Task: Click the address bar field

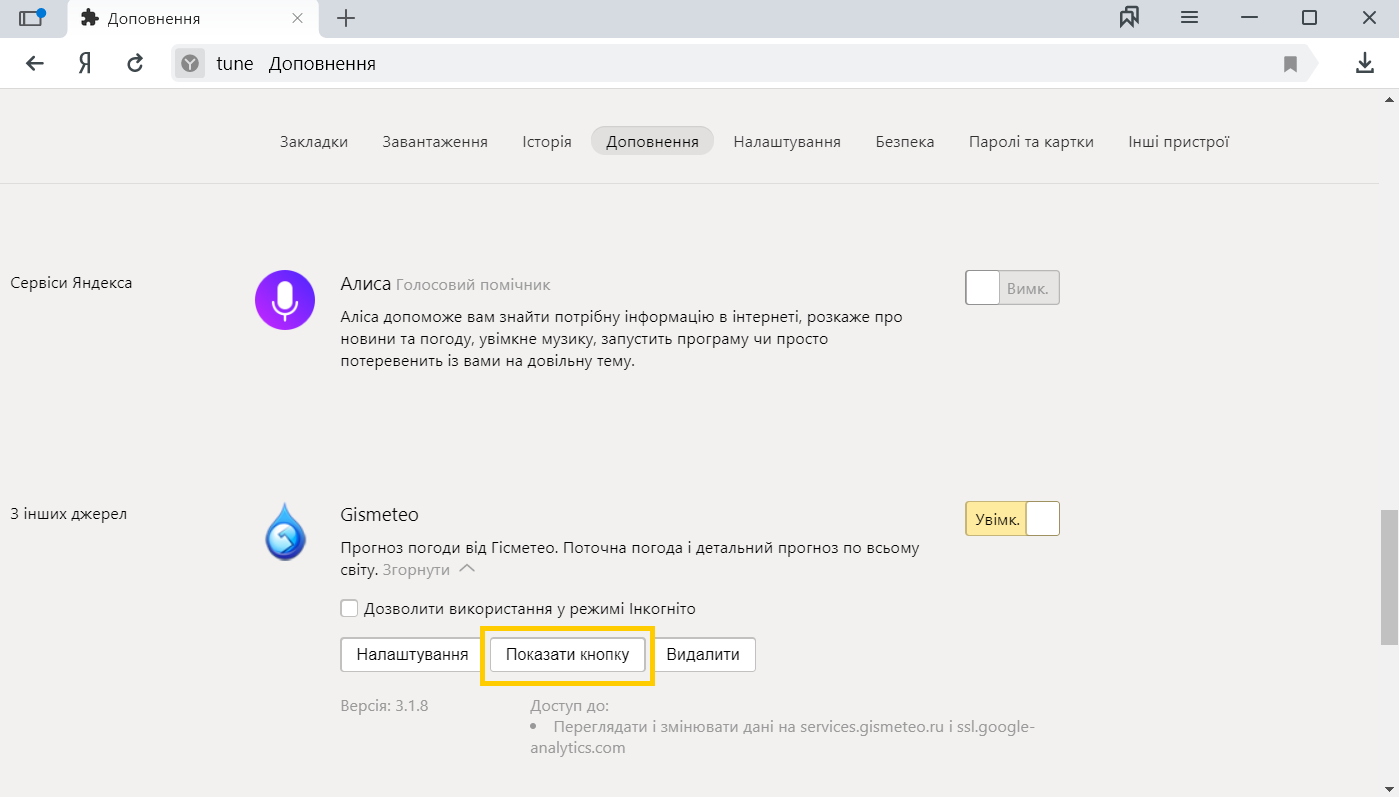Action: point(745,64)
